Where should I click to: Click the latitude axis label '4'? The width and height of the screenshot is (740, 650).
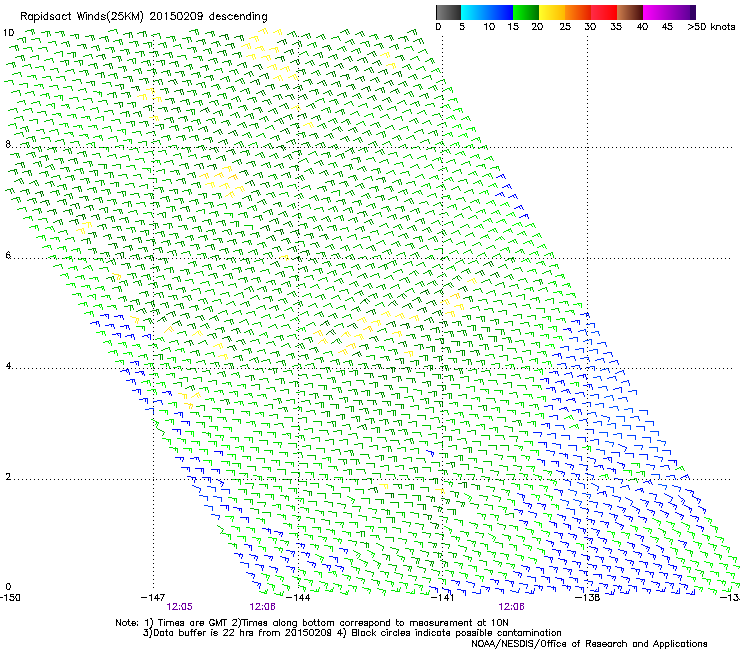(x=8, y=366)
